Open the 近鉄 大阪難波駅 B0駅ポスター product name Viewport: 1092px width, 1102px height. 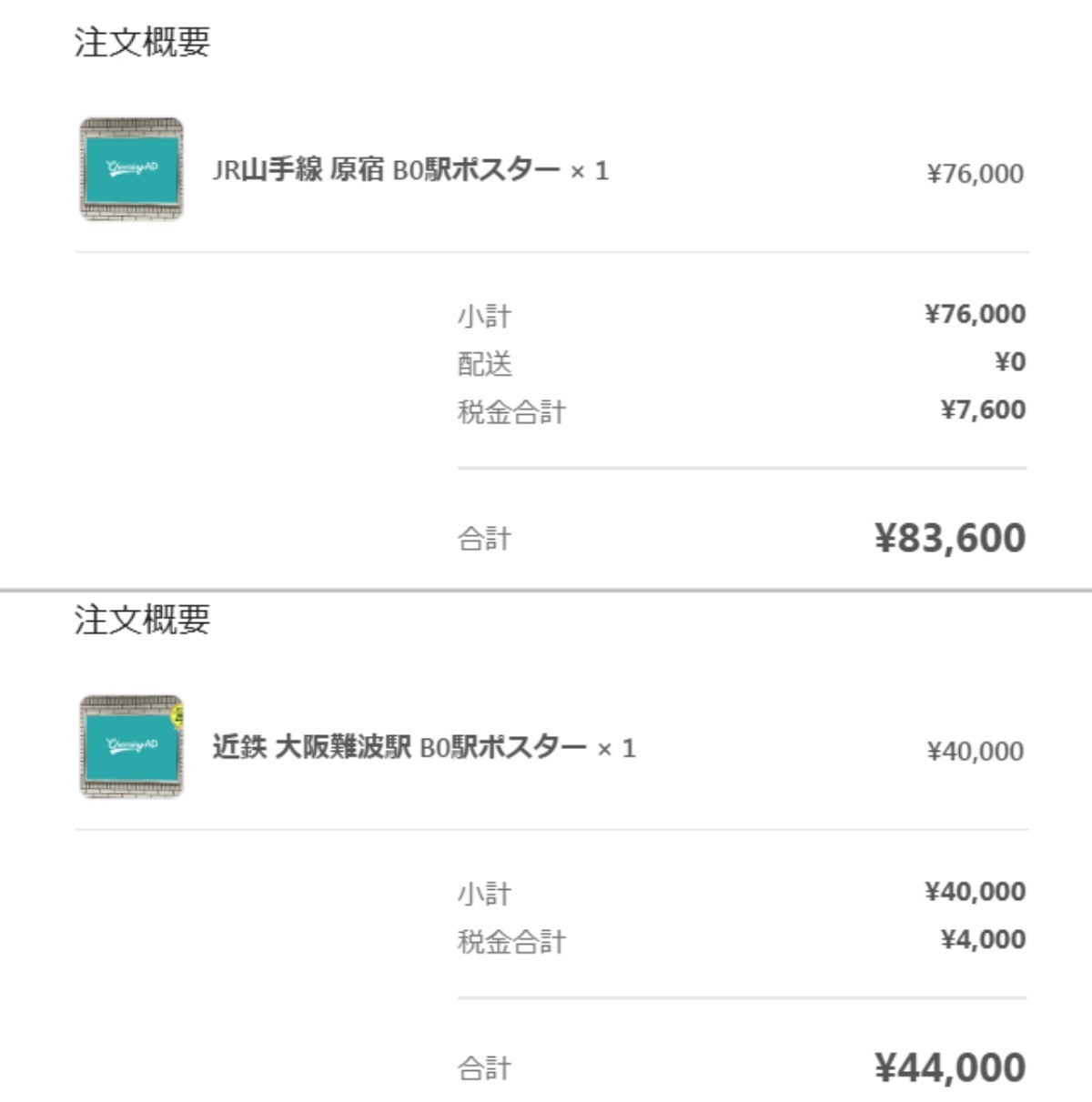pyautogui.click(x=399, y=748)
